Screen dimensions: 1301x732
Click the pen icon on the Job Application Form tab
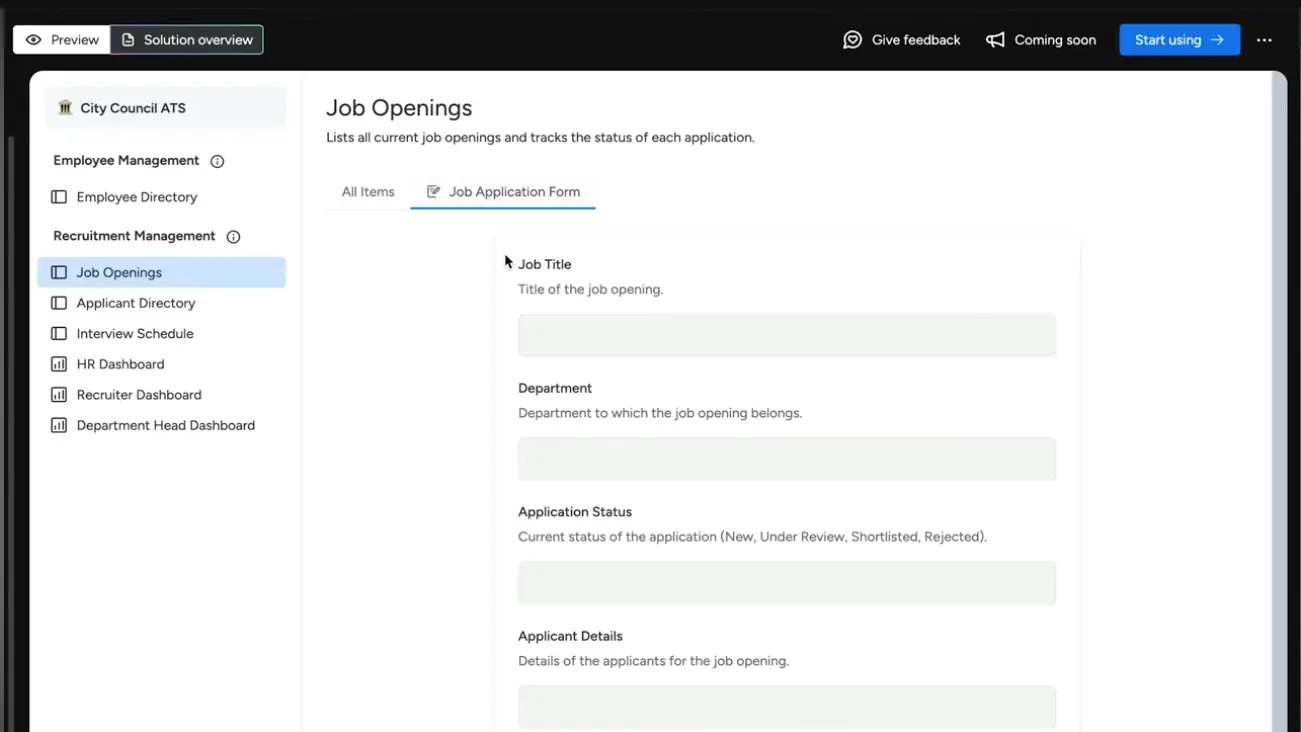pyautogui.click(x=433, y=191)
